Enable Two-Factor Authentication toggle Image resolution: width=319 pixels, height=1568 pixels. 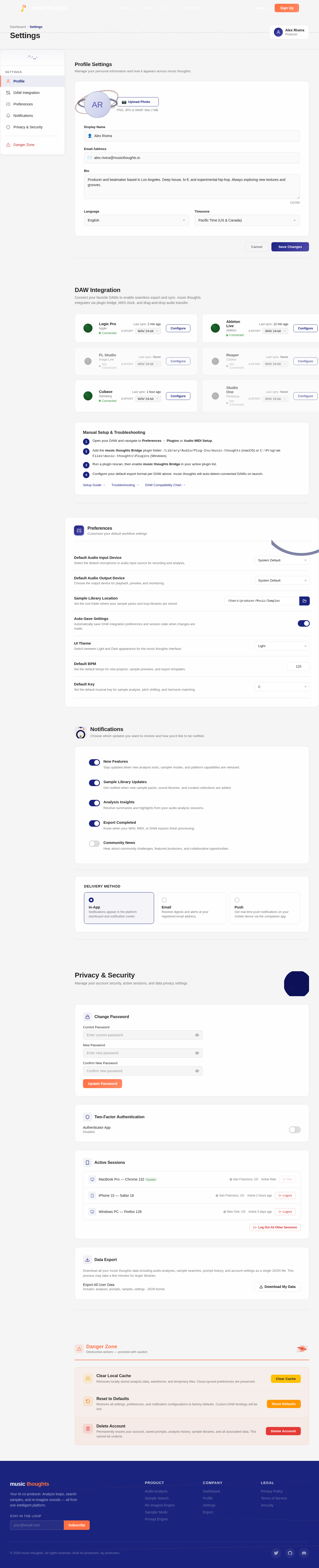point(295,1130)
